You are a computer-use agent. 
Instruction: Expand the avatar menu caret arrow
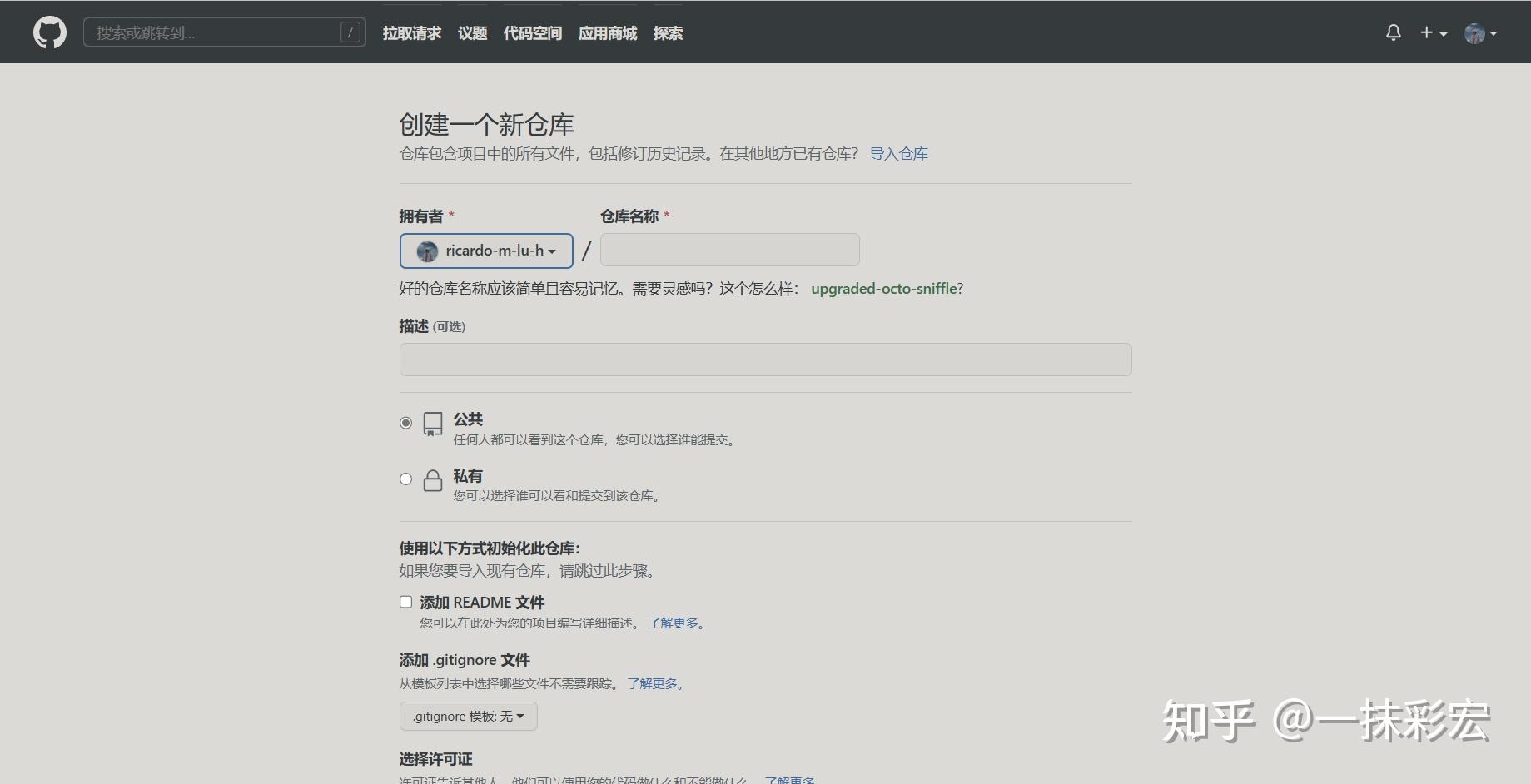(1494, 33)
